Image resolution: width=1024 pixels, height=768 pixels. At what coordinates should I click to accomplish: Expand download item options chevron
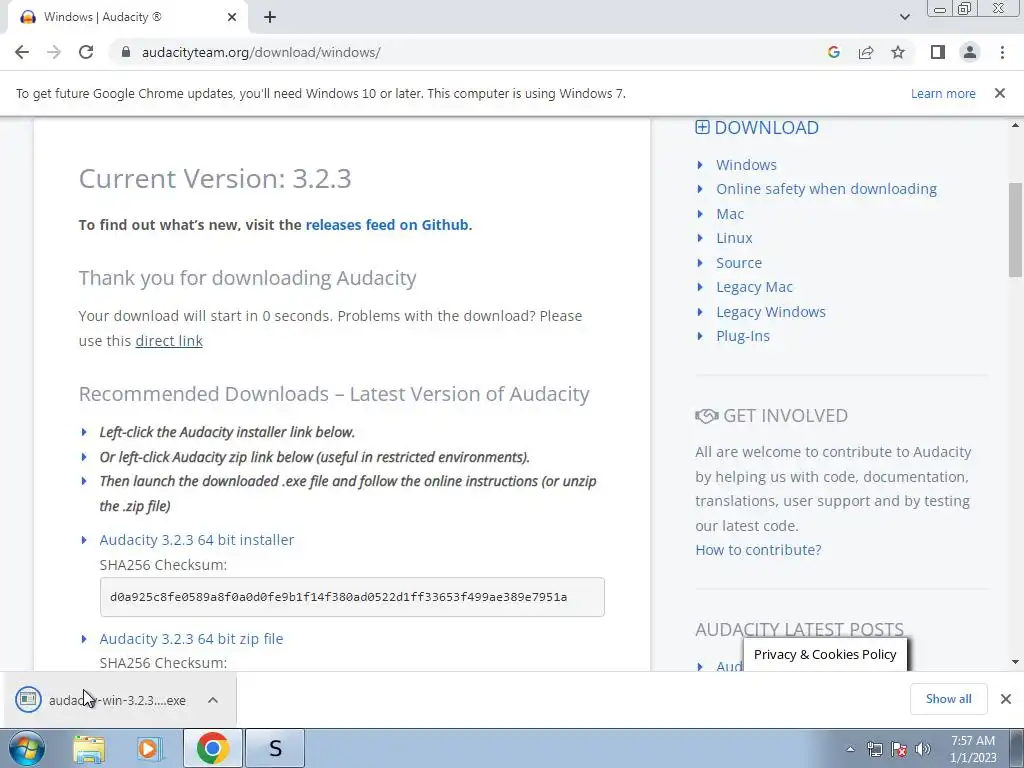tap(213, 700)
